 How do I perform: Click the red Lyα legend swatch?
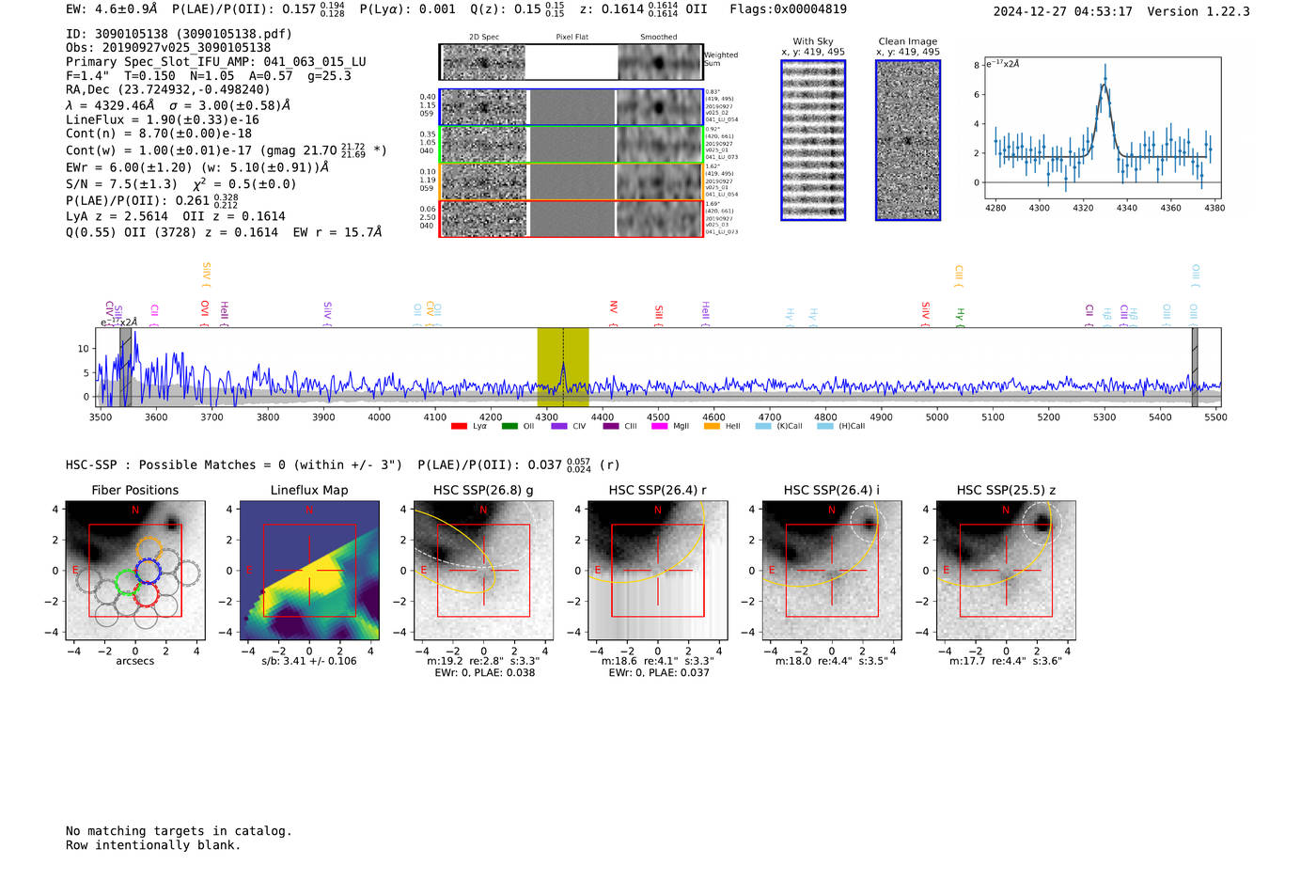point(459,427)
